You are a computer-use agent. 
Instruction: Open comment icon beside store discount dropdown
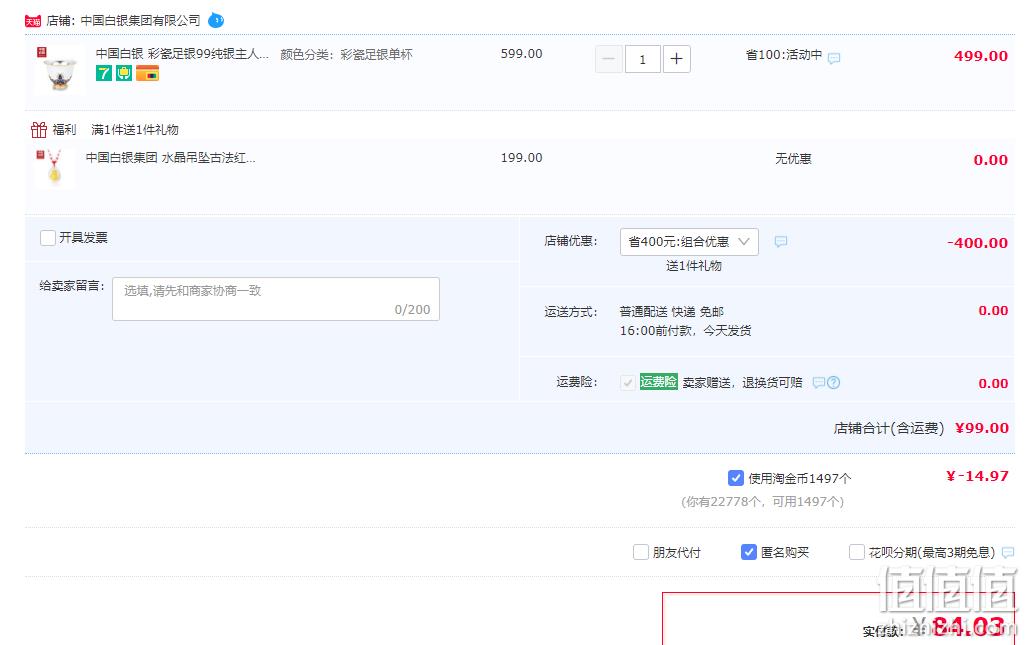(x=780, y=242)
